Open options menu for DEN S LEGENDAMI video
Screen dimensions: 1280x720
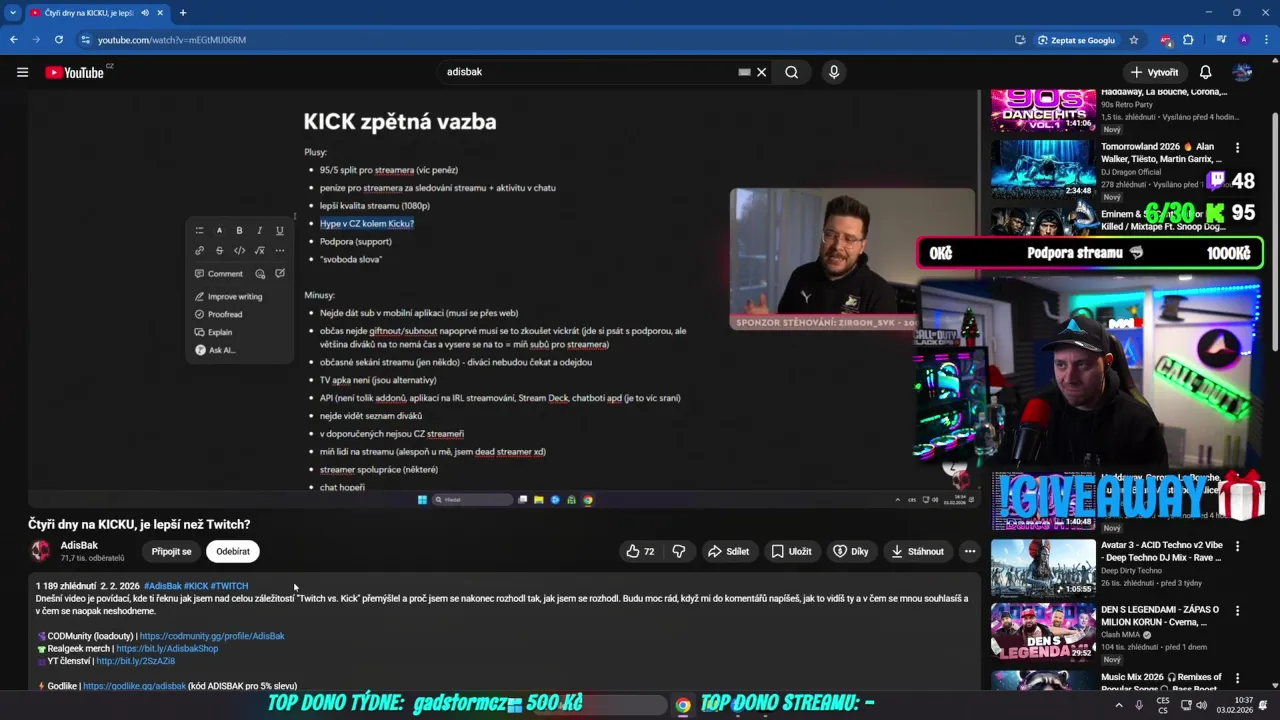(1237, 610)
